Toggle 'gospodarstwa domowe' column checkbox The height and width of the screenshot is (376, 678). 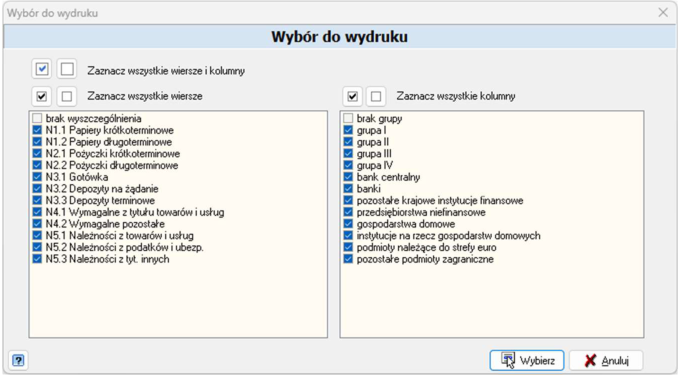point(348,224)
